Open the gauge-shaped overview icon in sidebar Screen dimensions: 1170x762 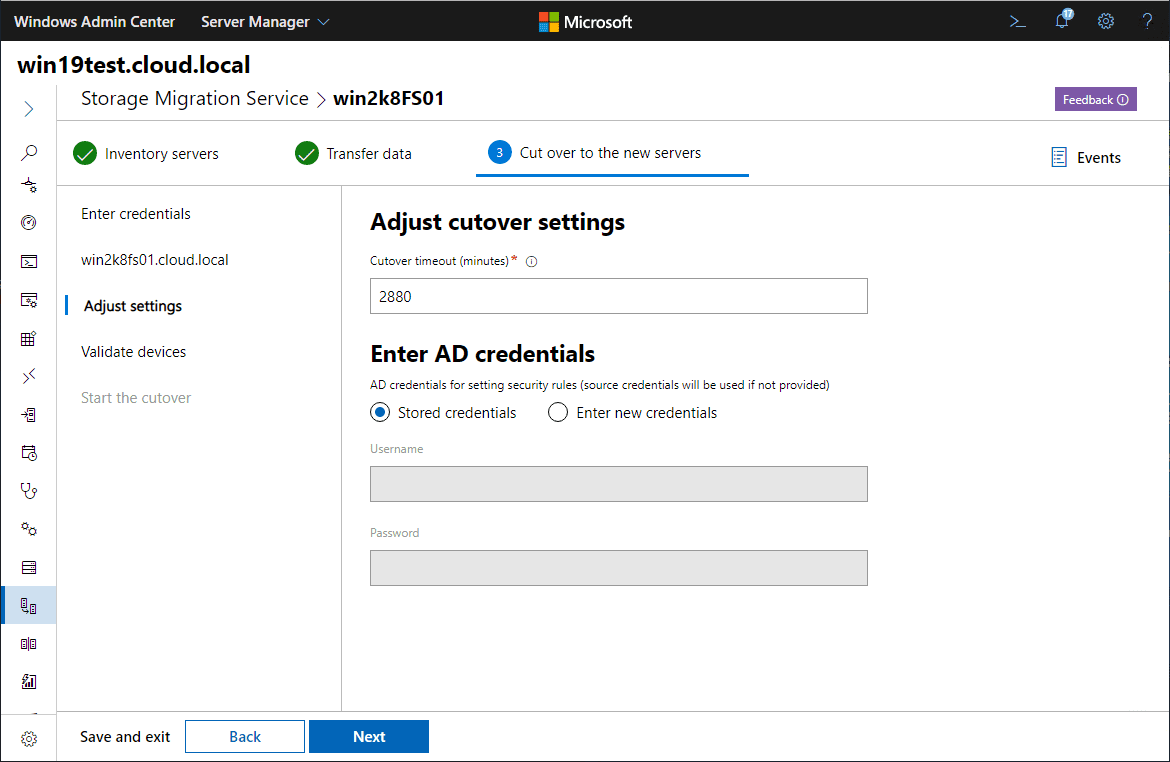[x=29, y=223]
